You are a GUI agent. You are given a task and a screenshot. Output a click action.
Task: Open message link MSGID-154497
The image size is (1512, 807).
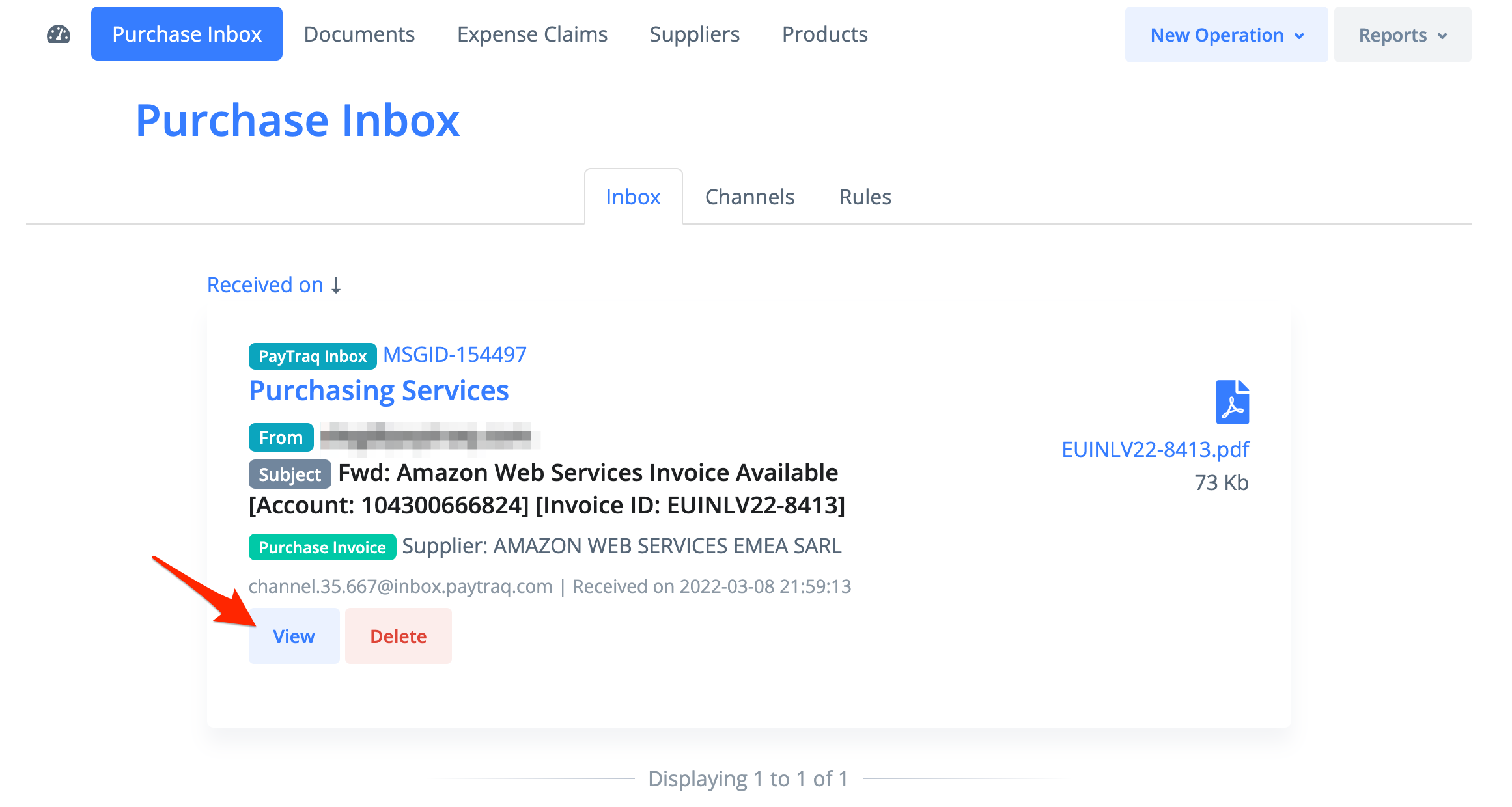[x=455, y=355]
